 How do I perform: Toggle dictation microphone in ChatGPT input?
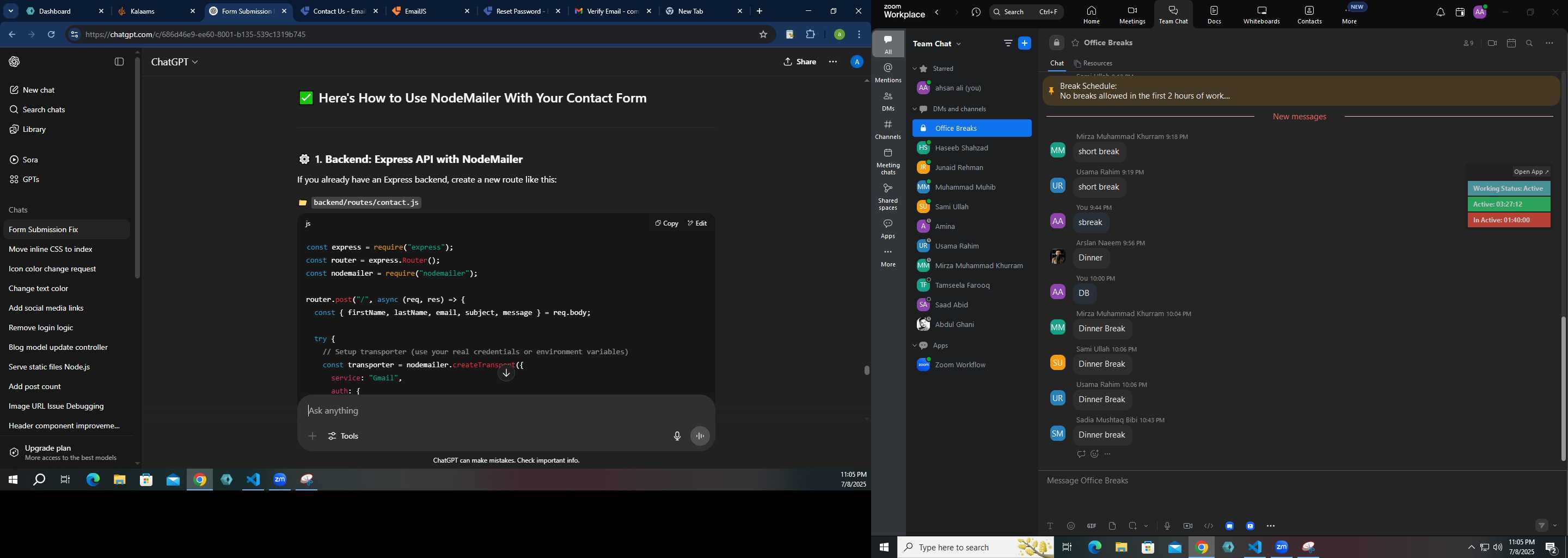677,436
